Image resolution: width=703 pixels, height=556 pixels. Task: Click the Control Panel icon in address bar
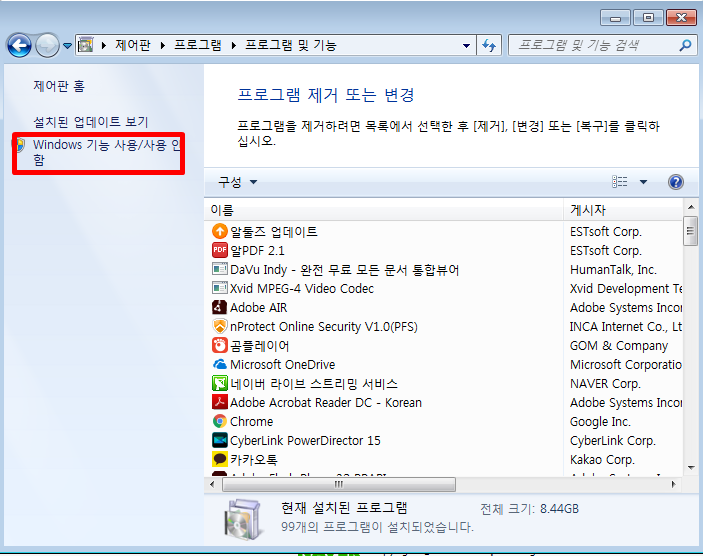[86, 45]
